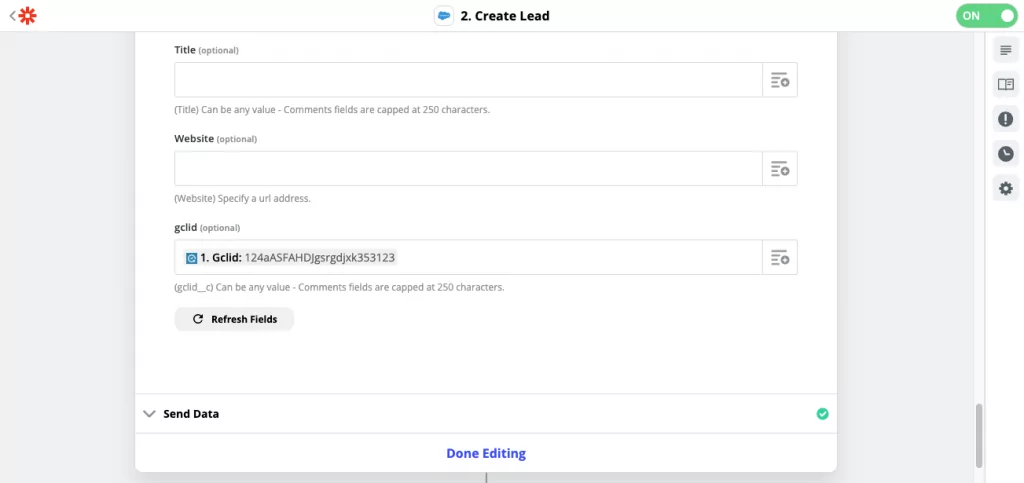Click the gclid input field

pyautogui.click(x=468, y=258)
